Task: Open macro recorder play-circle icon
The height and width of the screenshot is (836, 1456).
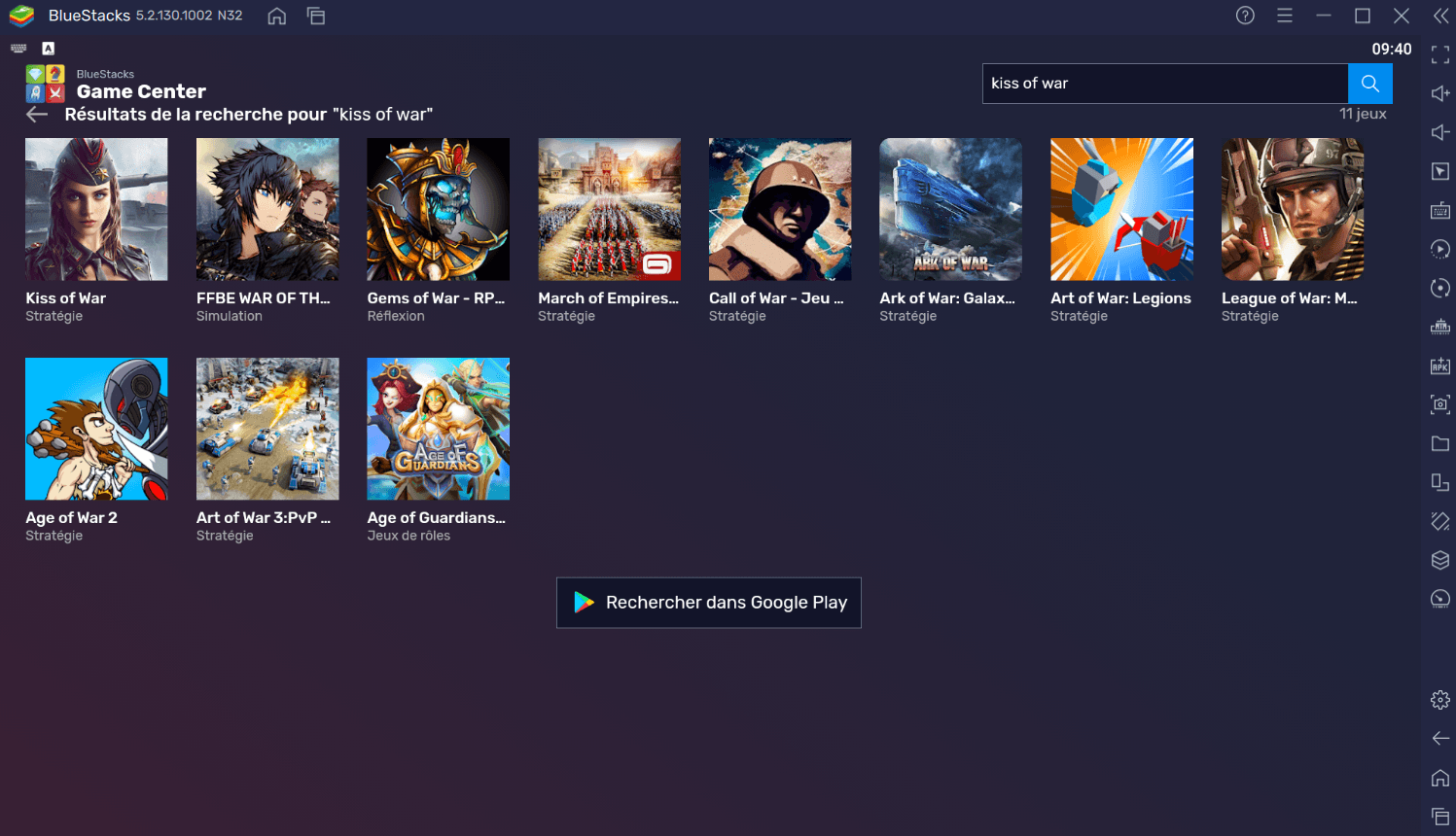Action: 1440,249
